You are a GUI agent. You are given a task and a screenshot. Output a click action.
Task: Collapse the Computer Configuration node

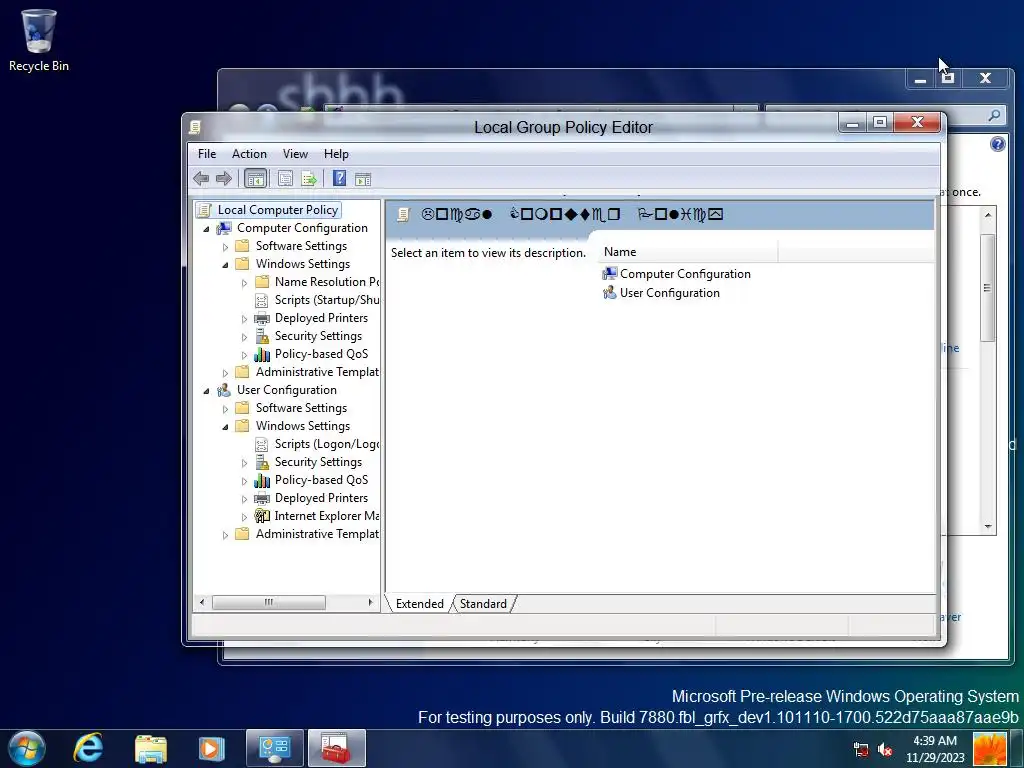pyautogui.click(x=206, y=229)
